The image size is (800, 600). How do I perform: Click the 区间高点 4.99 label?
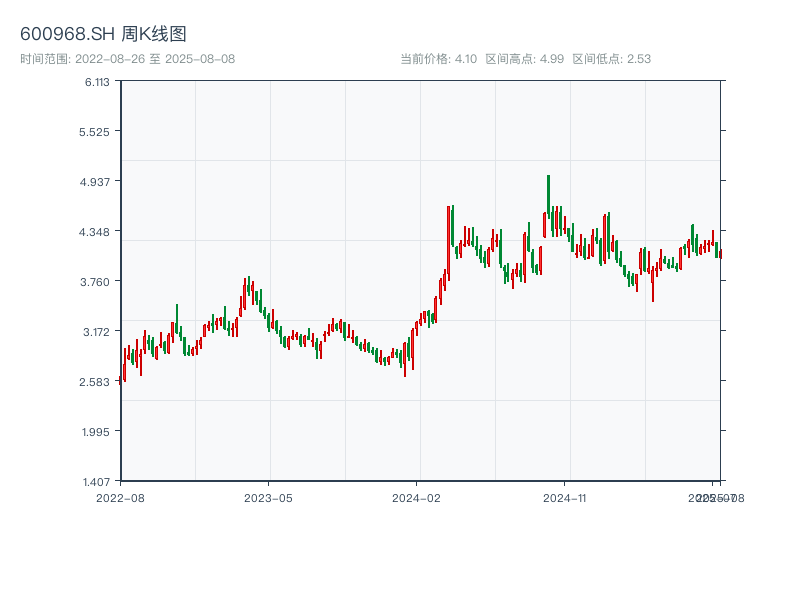[x=524, y=59]
